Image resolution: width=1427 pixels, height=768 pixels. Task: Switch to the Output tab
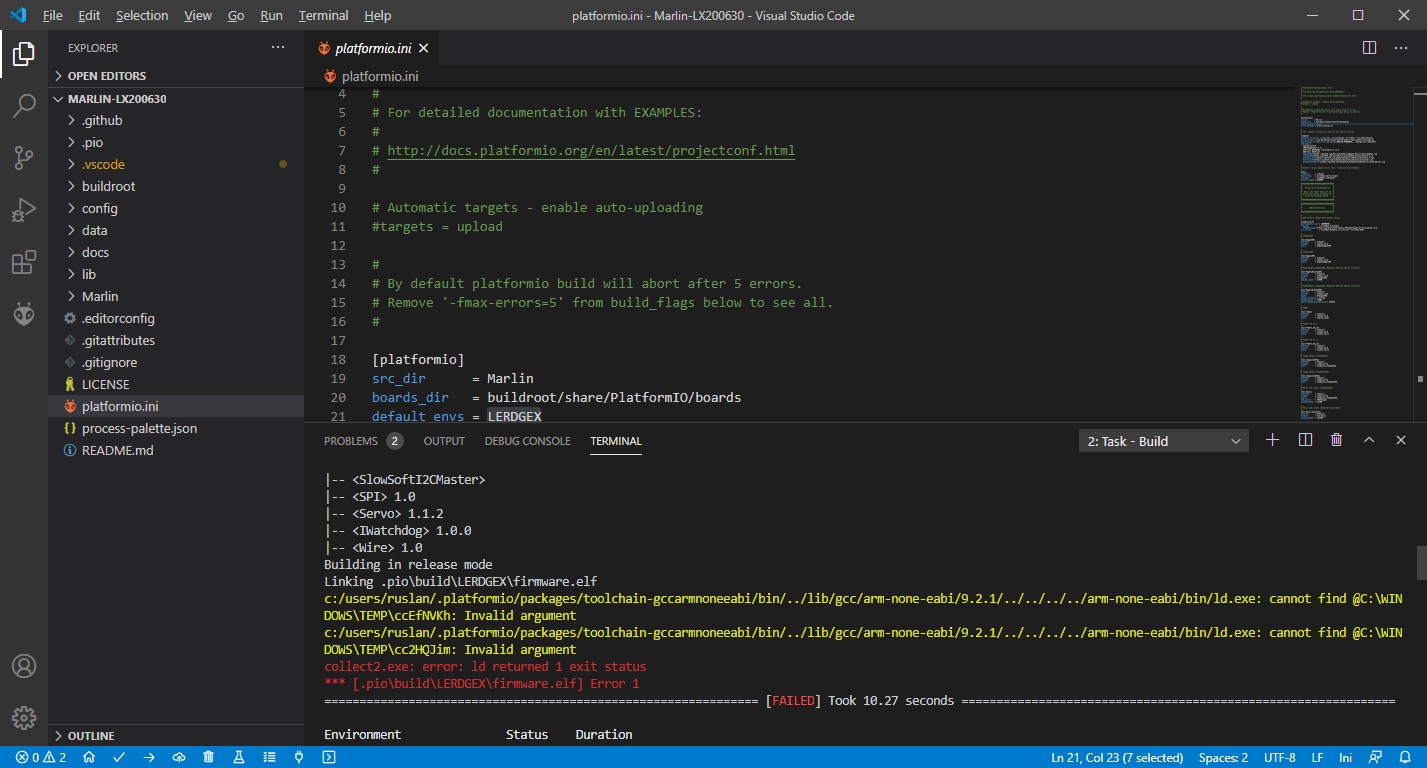coord(444,441)
